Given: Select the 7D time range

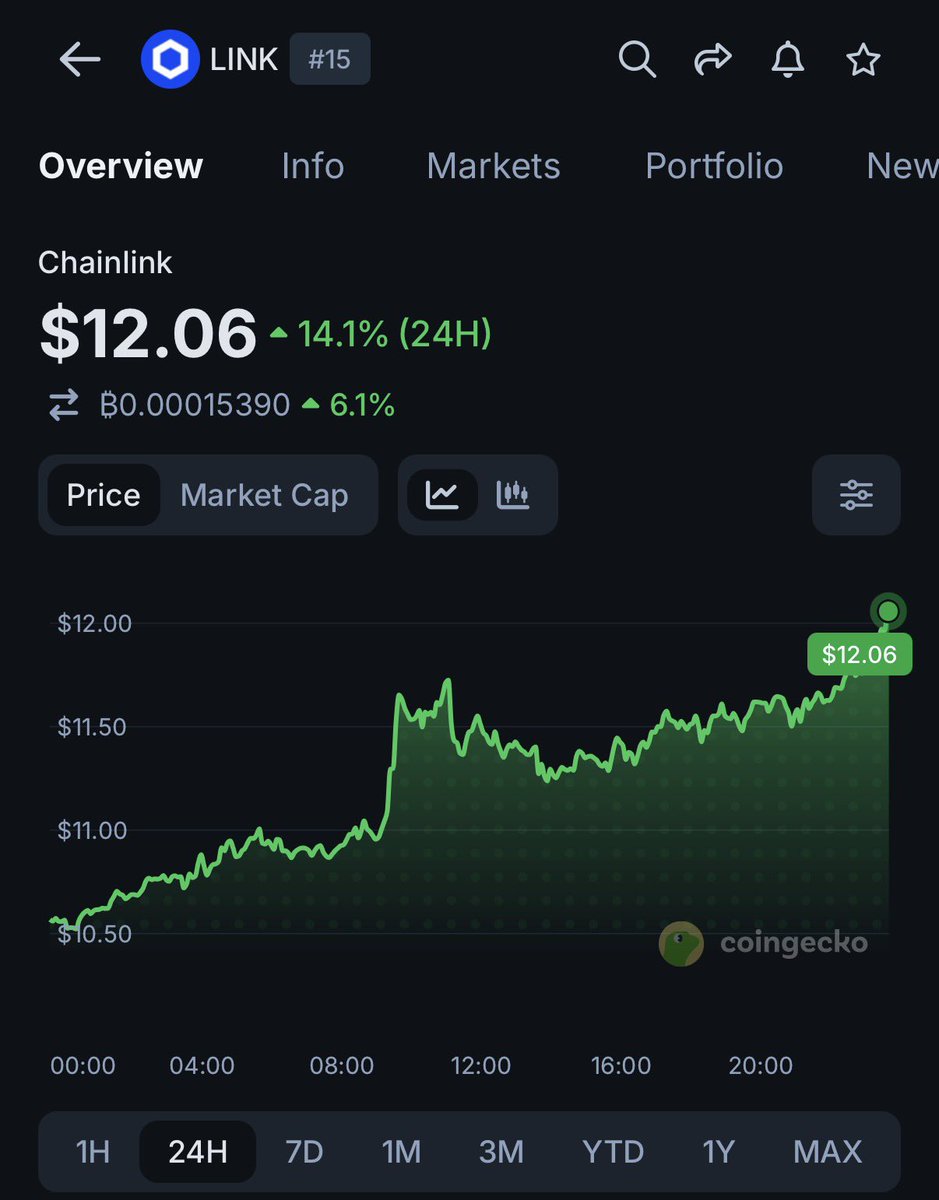Looking at the screenshot, I should point(304,1152).
